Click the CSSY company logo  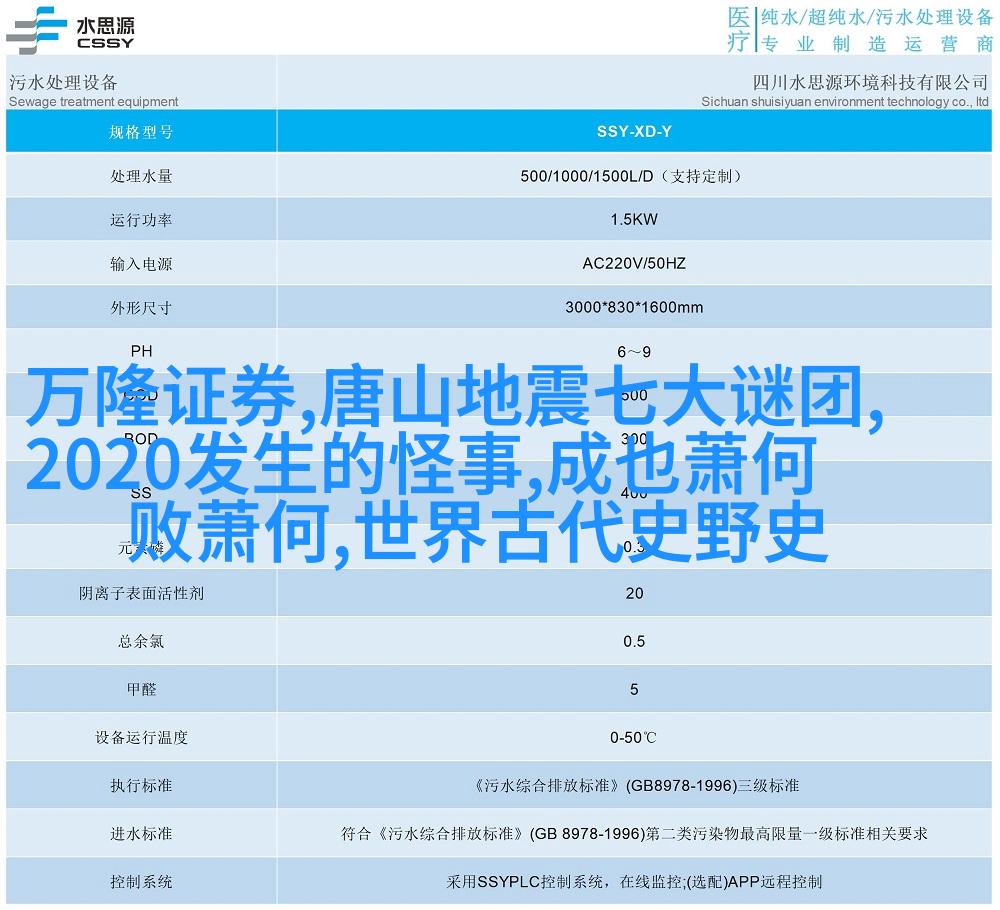[x=70, y=31]
